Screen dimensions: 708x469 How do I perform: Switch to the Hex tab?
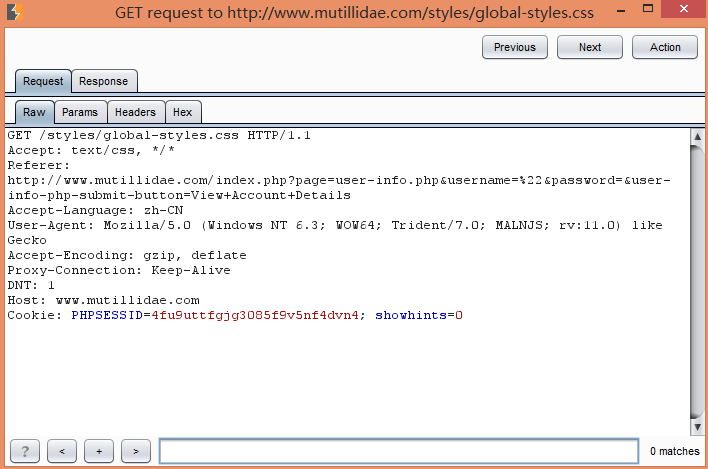183,112
